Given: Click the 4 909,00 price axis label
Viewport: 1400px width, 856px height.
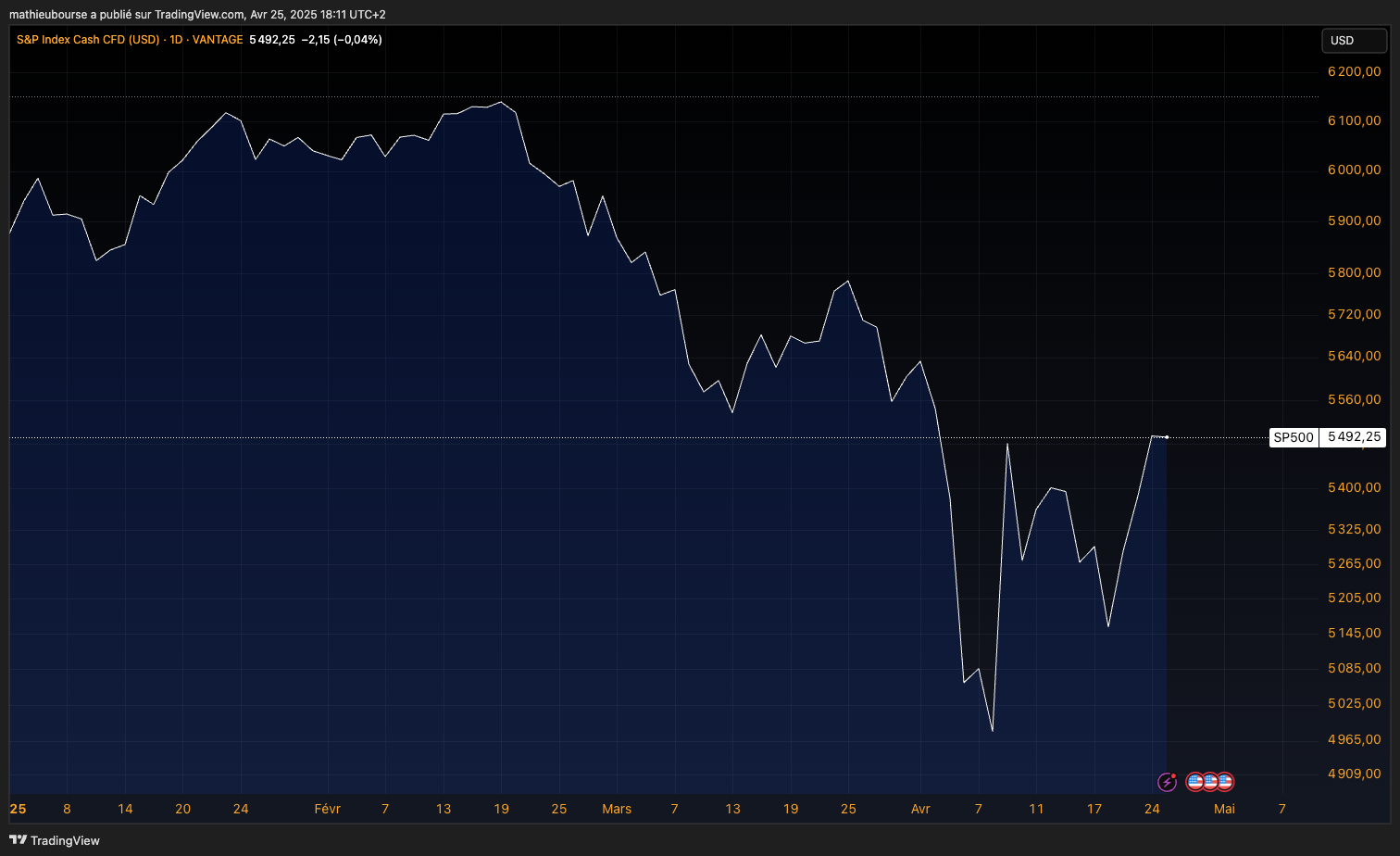Looking at the screenshot, I should [x=1354, y=774].
